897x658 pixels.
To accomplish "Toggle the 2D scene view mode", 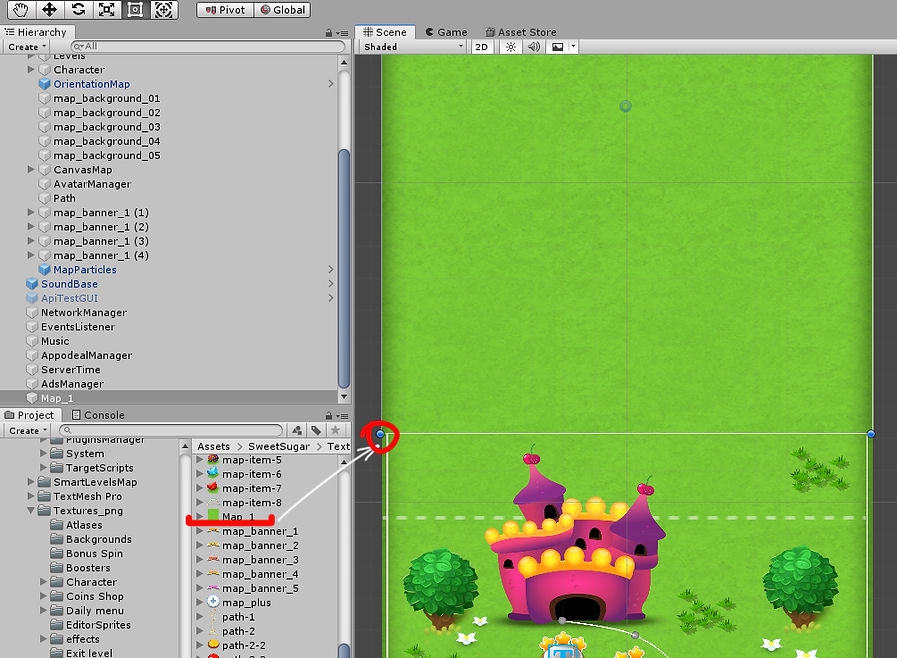I will pyautogui.click(x=482, y=47).
